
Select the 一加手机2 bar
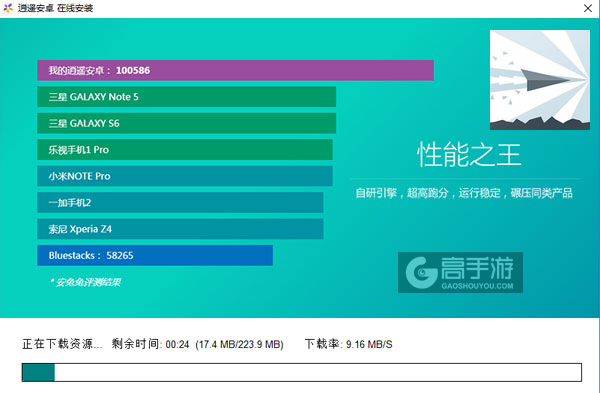pyautogui.click(x=180, y=202)
